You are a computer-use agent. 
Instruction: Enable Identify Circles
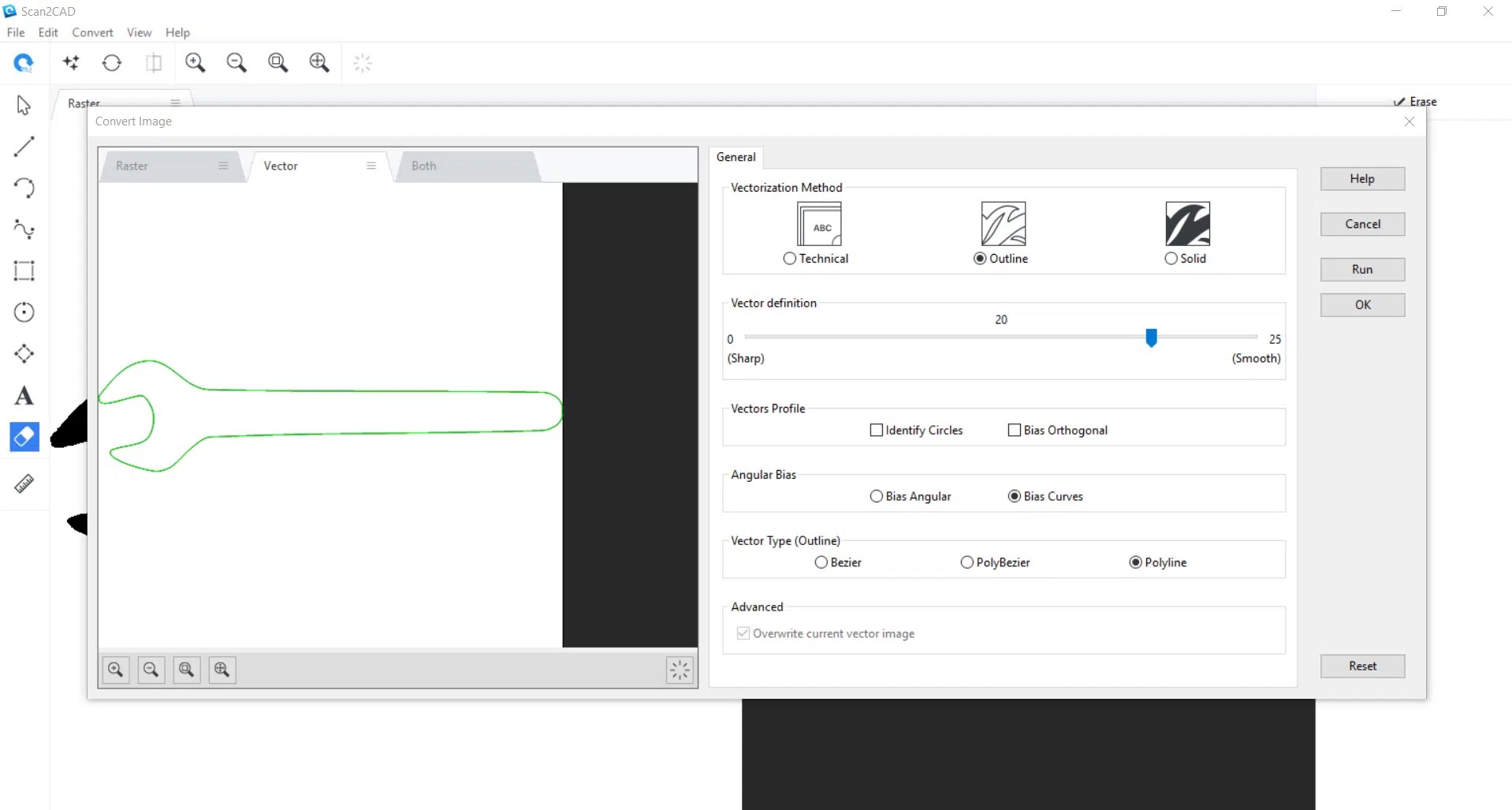pos(876,430)
